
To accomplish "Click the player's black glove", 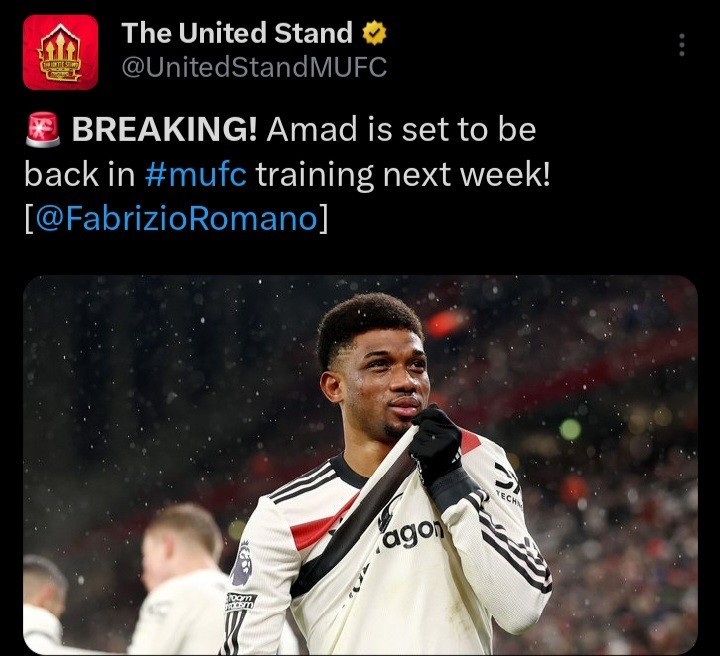I will point(436,443).
